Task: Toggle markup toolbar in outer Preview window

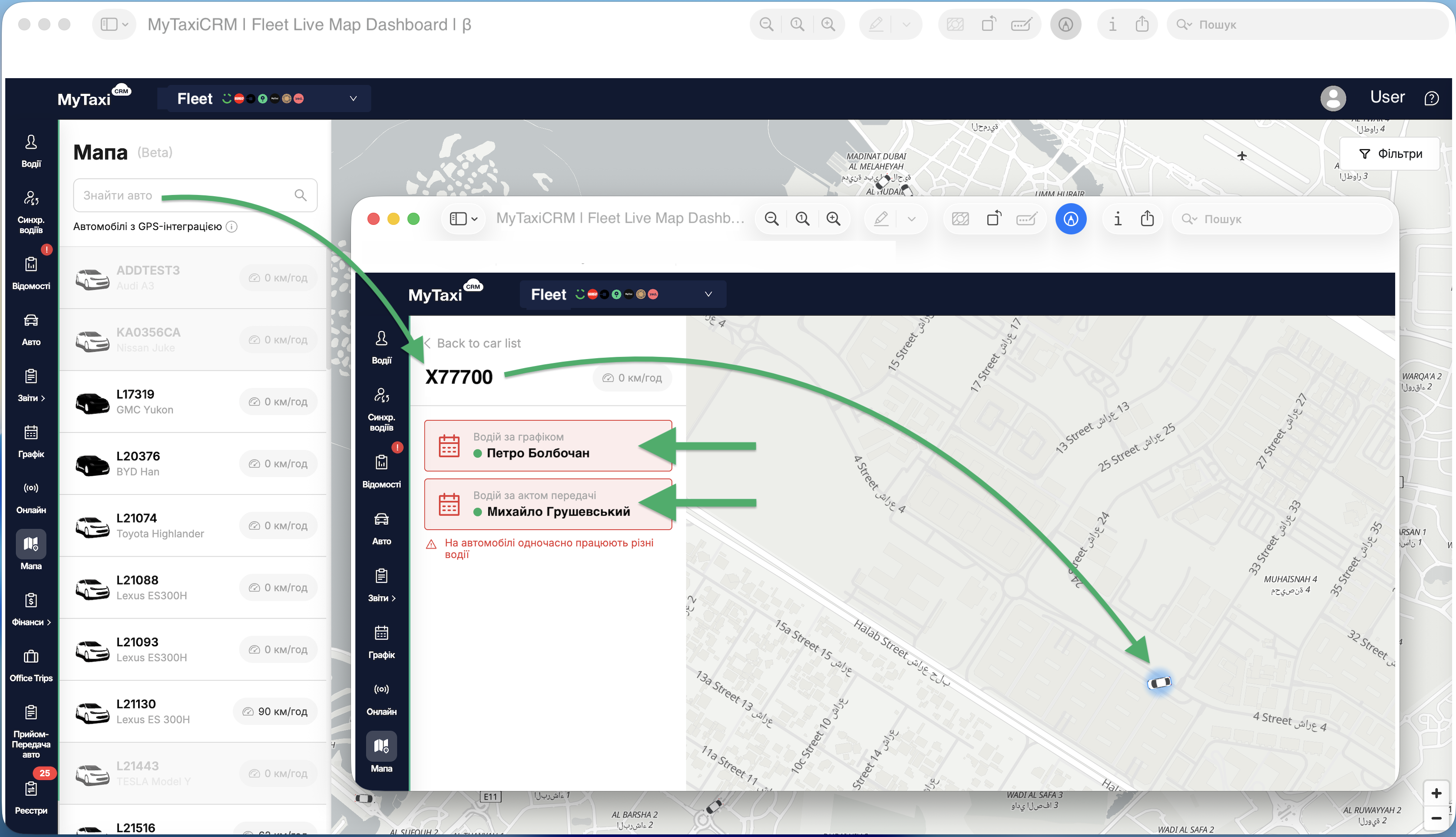Action: [1066, 24]
